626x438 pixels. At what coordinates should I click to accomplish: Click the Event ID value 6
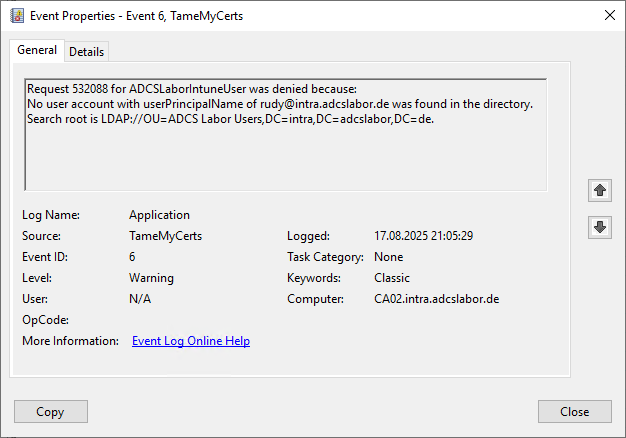coord(132,257)
